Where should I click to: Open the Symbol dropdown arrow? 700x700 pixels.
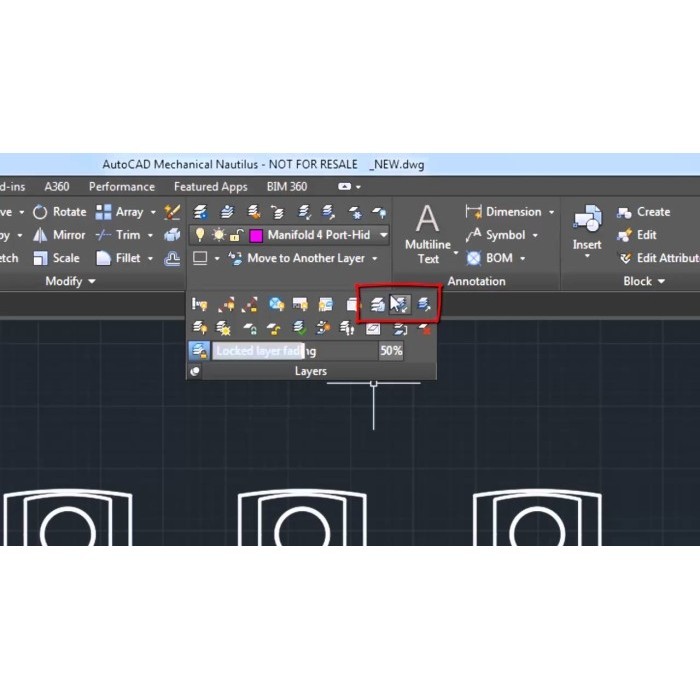pyautogui.click(x=535, y=235)
